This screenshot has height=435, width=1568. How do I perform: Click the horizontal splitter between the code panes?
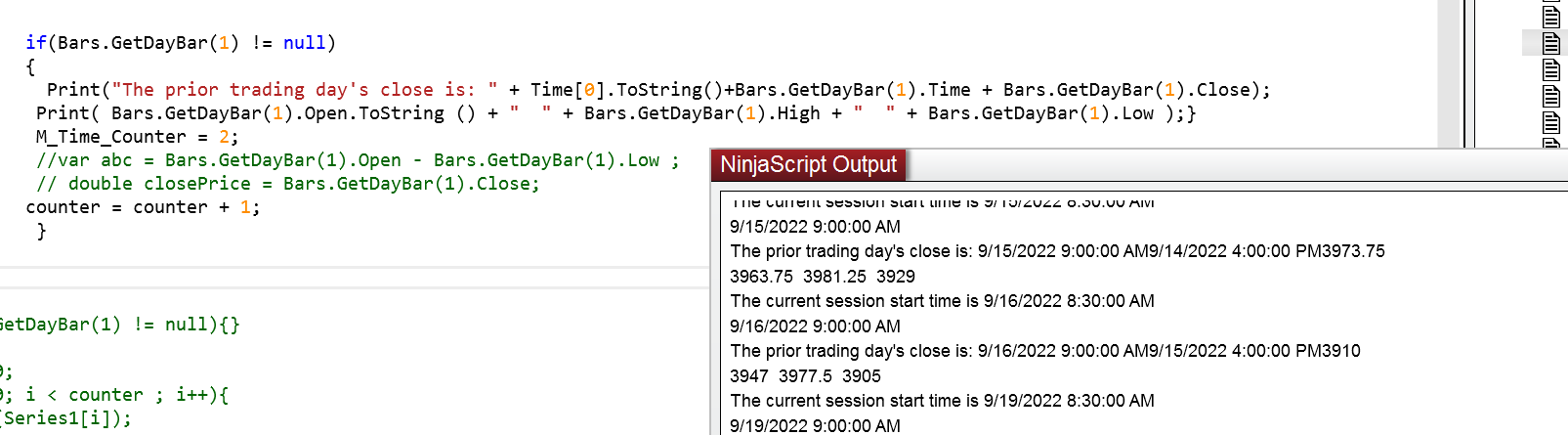pyautogui.click(x=352, y=278)
